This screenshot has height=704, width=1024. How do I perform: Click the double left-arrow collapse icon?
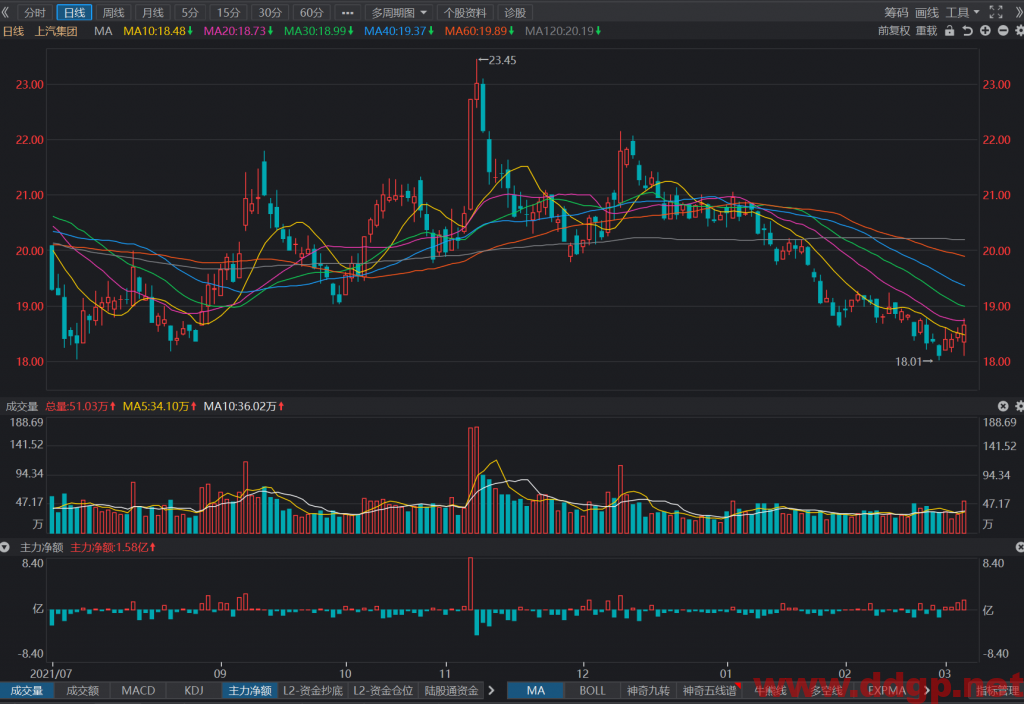coord(5,12)
